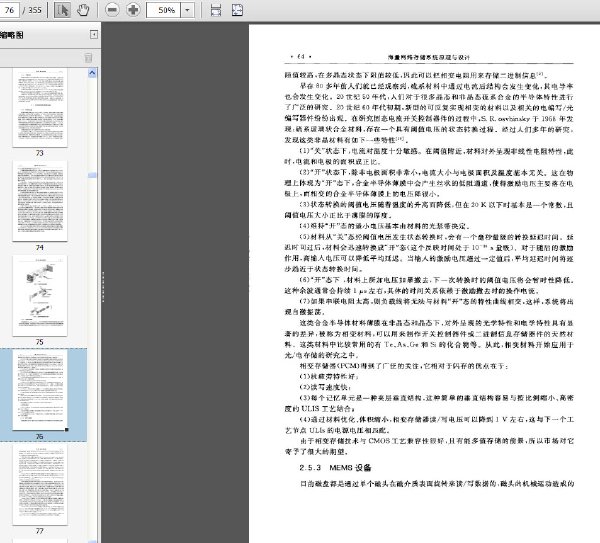Open page 75 thumbnail with figures

pyautogui.click(x=40, y=295)
